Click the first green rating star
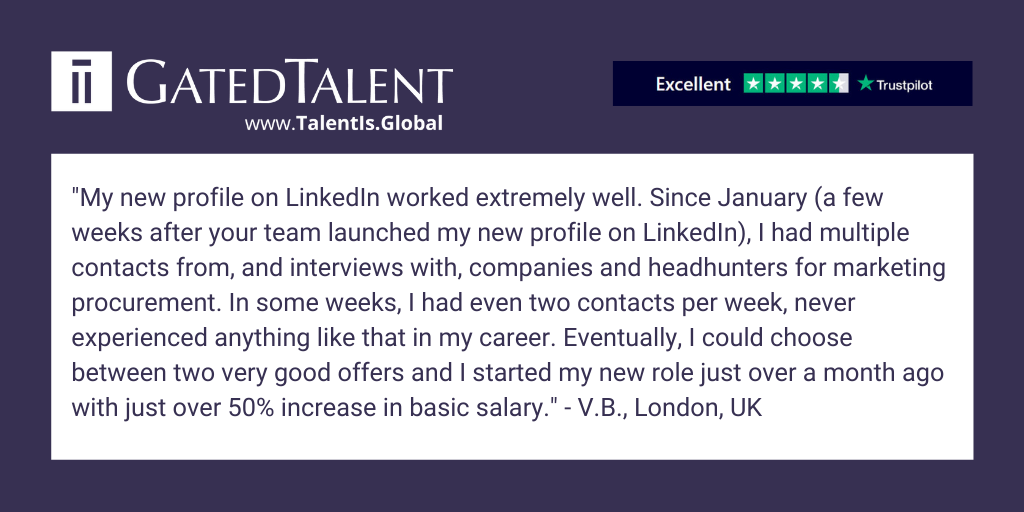1024x512 pixels. [754, 84]
